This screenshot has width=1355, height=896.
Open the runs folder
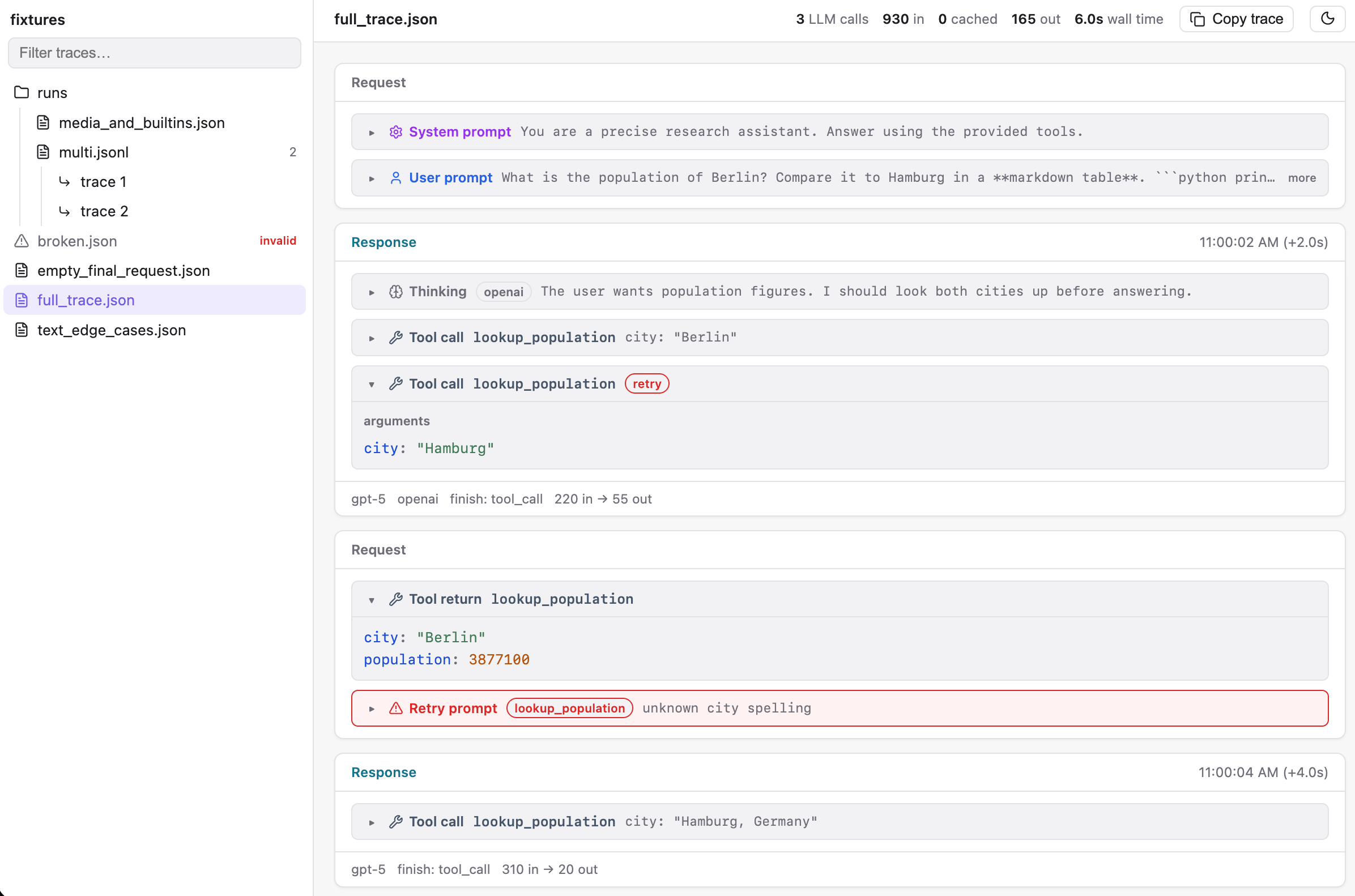click(154, 92)
